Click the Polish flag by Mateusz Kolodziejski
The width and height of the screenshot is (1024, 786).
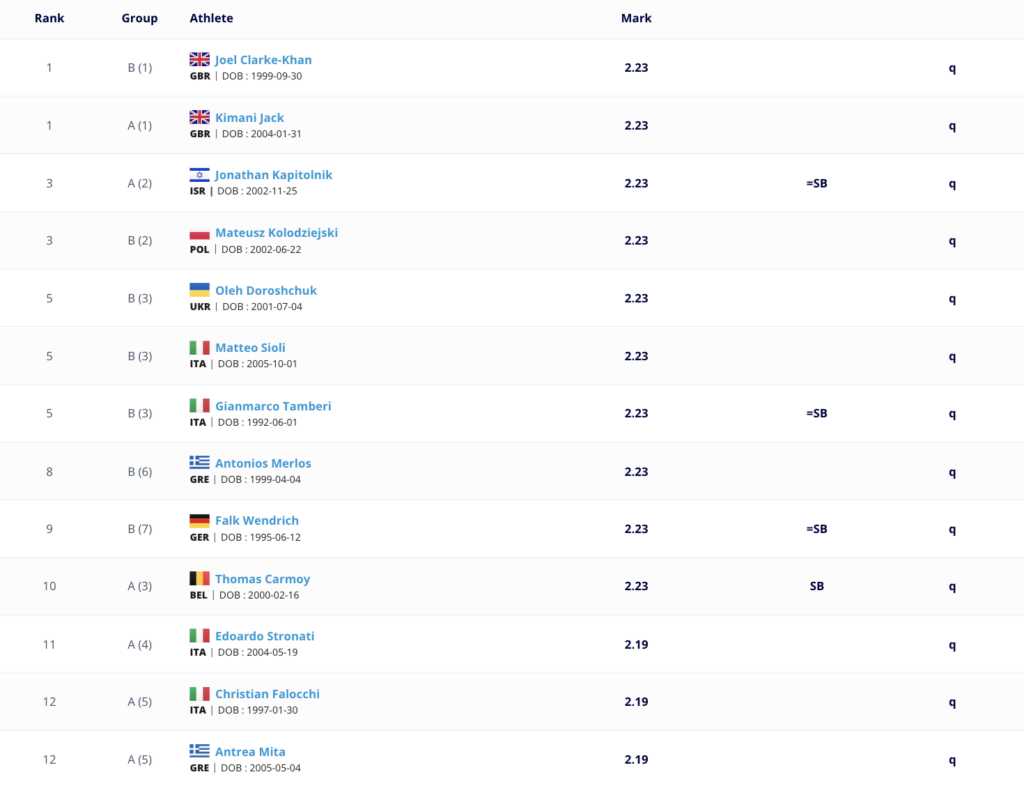(x=199, y=232)
